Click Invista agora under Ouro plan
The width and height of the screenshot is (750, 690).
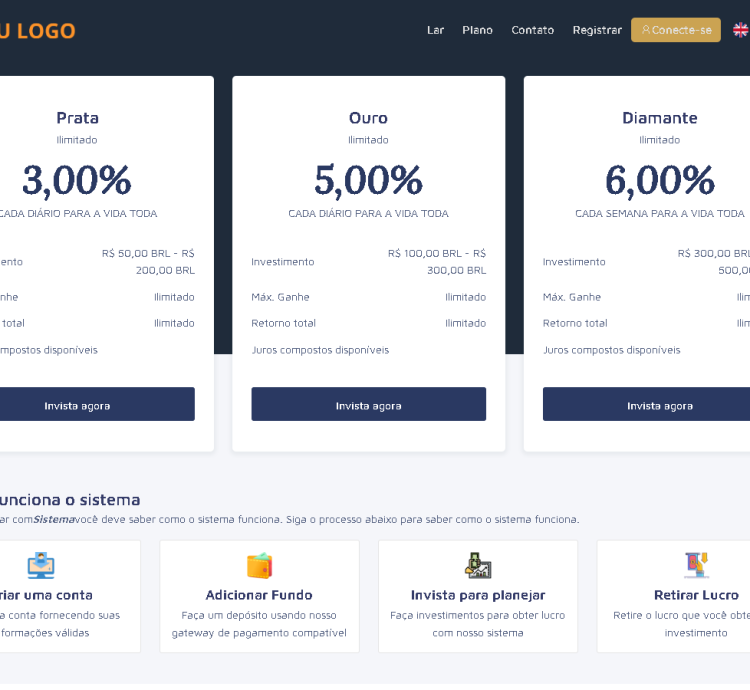point(368,404)
